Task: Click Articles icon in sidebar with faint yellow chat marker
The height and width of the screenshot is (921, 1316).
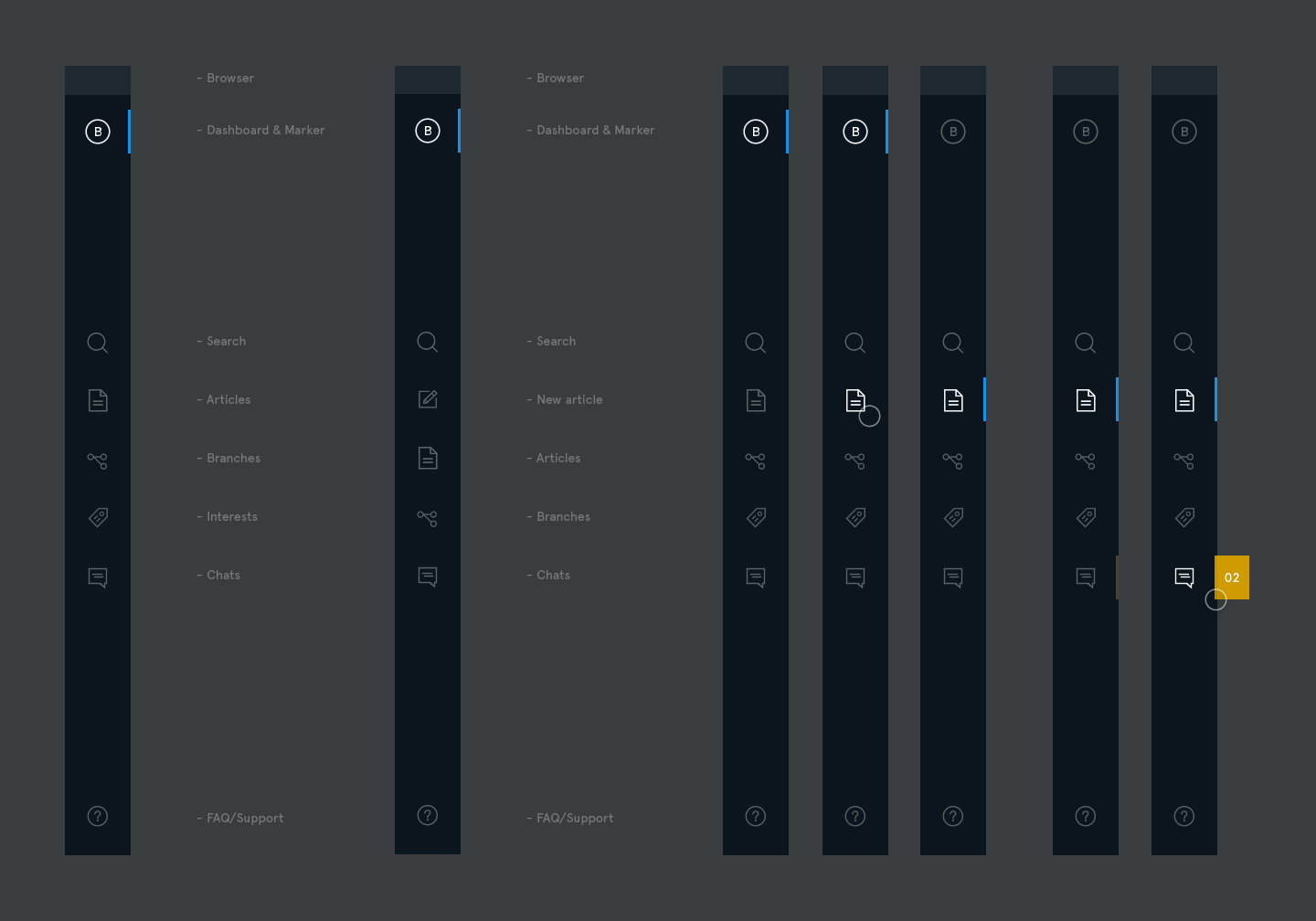Action: 1086,400
